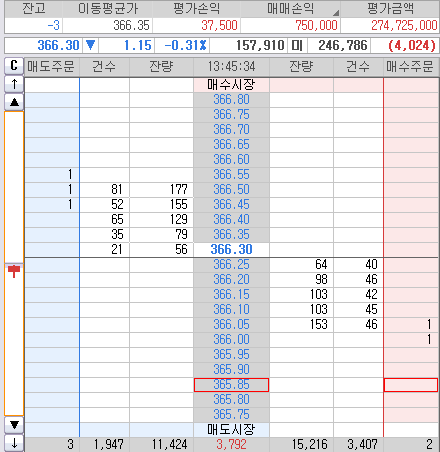Select price 366.00 in the ladder

point(231,339)
